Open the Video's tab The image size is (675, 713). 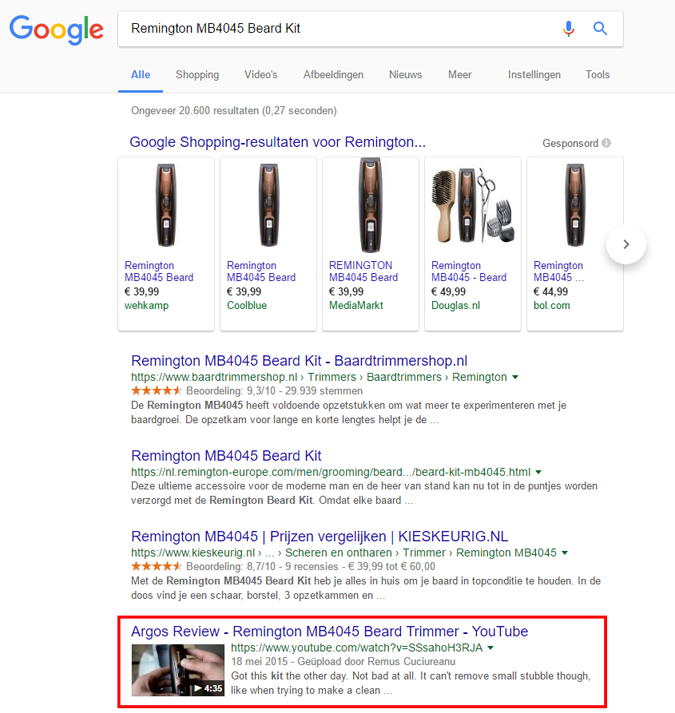tap(261, 75)
